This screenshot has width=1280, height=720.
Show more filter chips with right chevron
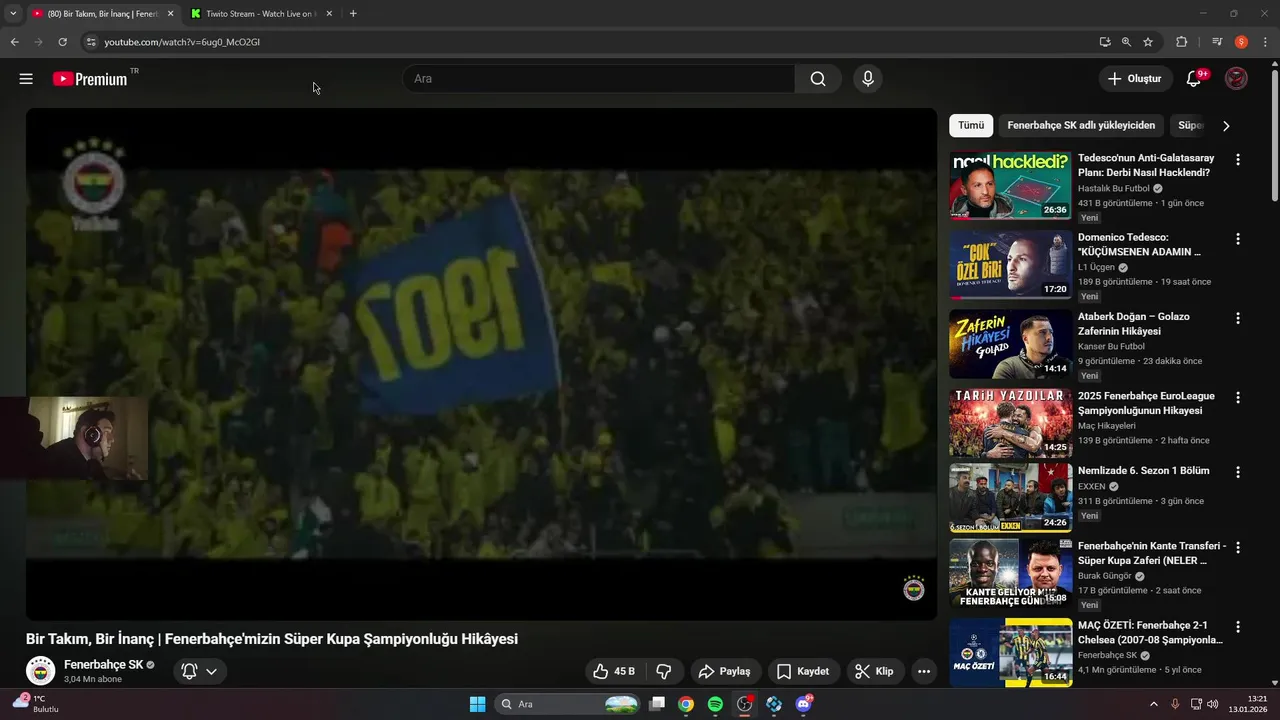click(x=1226, y=126)
